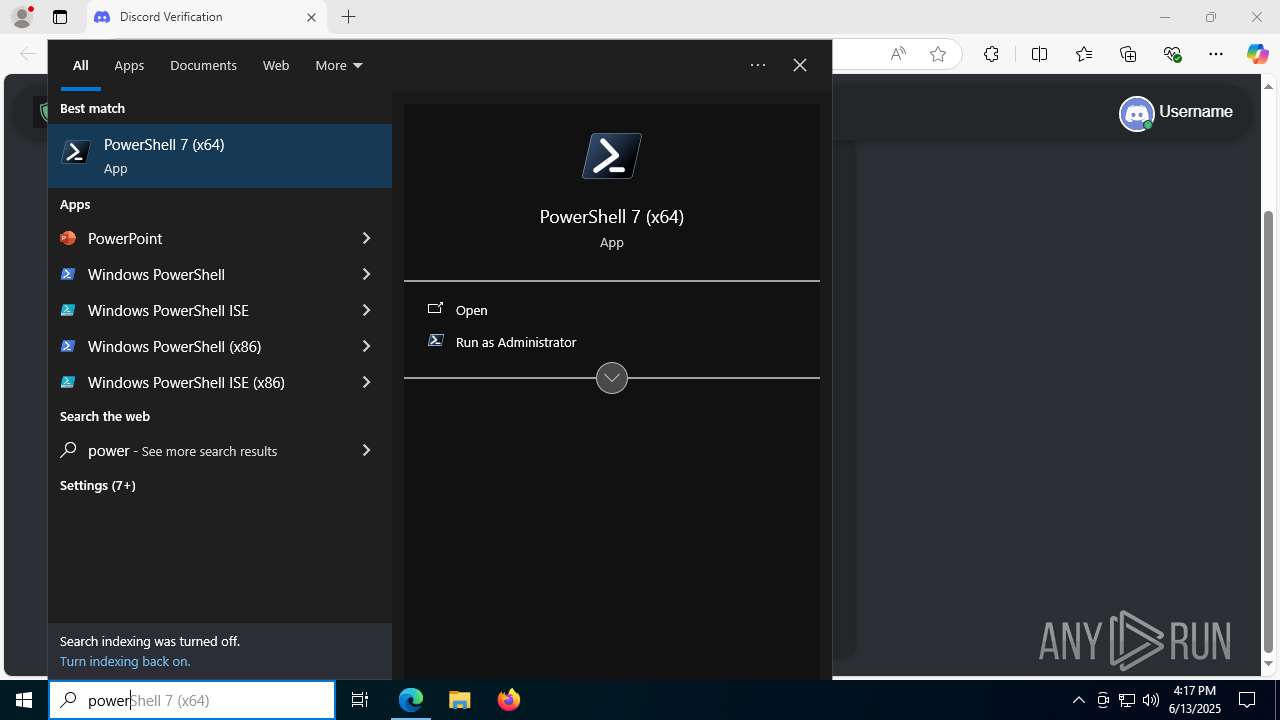Expand the 'power' web search results
Viewport: 1280px width, 720px height.
(366, 450)
